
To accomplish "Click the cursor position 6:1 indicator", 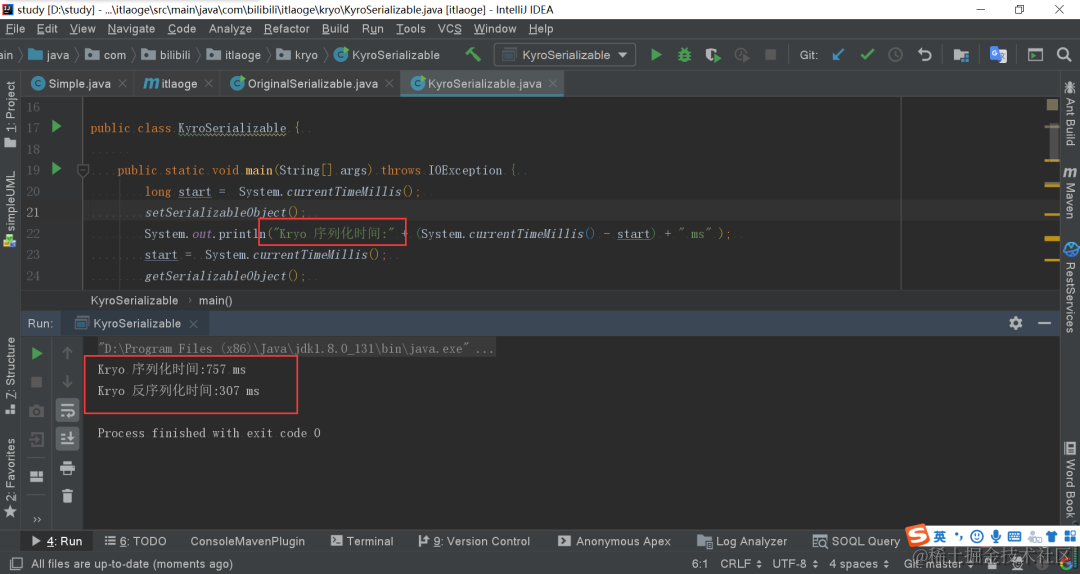I will pyautogui.click(x=700, y=564).
